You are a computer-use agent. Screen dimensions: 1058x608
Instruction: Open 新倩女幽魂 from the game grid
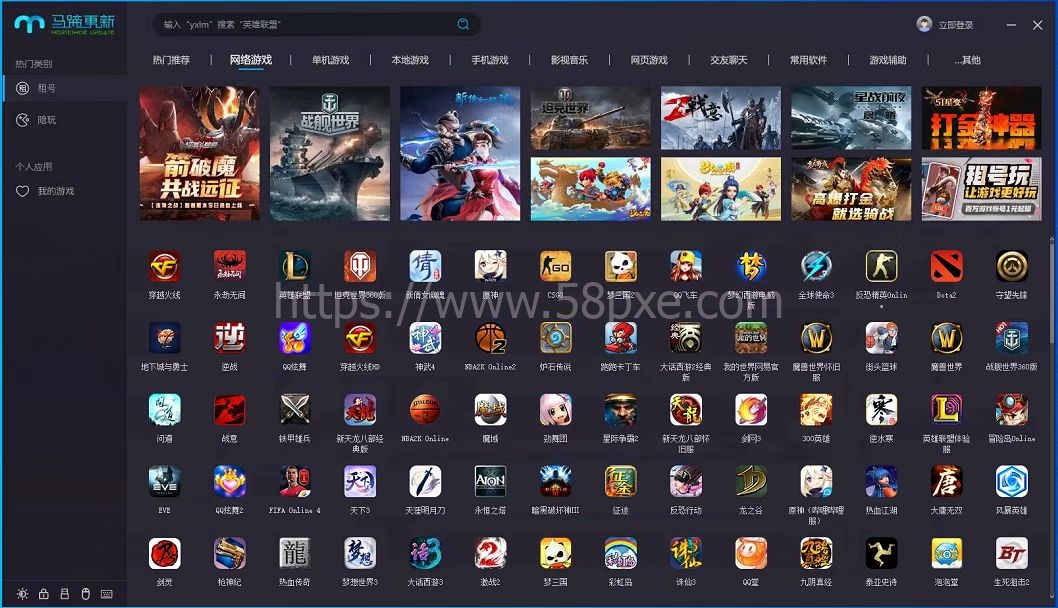pyautogui.click(x=425, y=267)
